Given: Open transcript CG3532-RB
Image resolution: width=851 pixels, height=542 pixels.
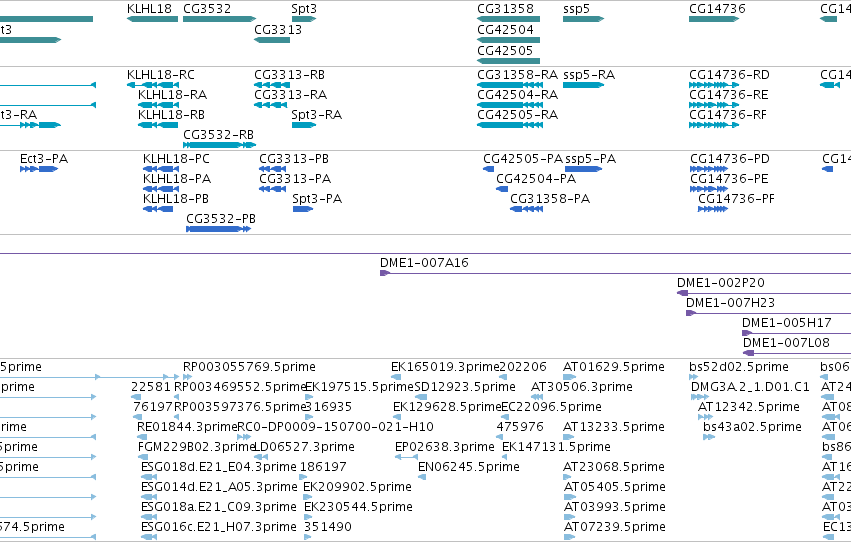Looking at the screenshot, I should click(x=219, y=145).
